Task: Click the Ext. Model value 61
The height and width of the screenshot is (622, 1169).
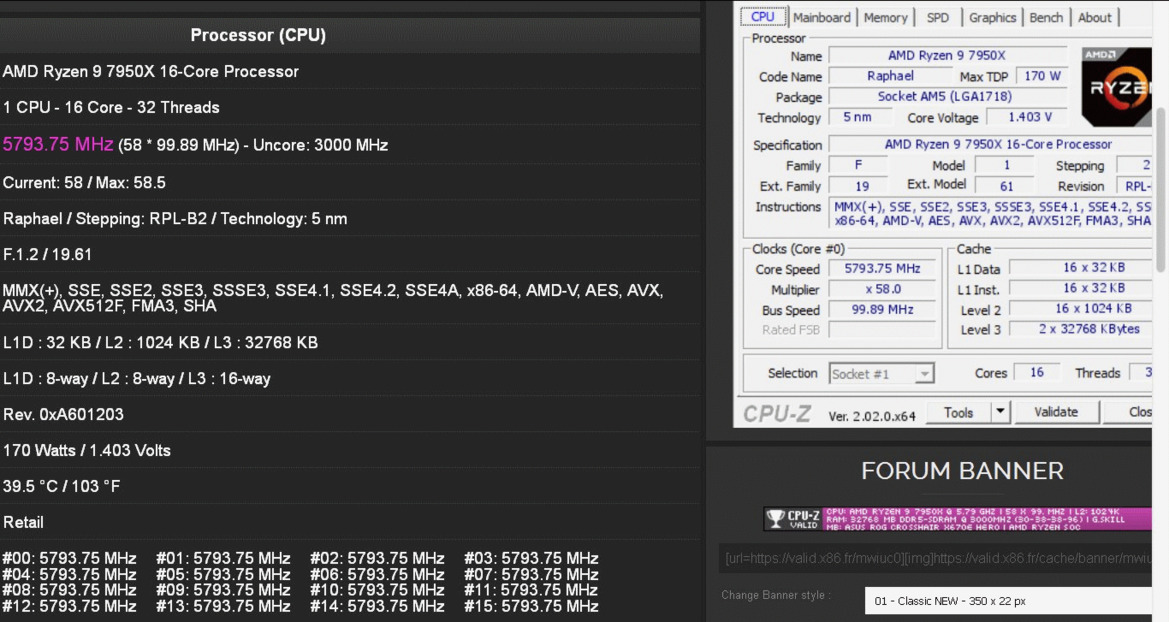Action: click(x=1006, y=186)
